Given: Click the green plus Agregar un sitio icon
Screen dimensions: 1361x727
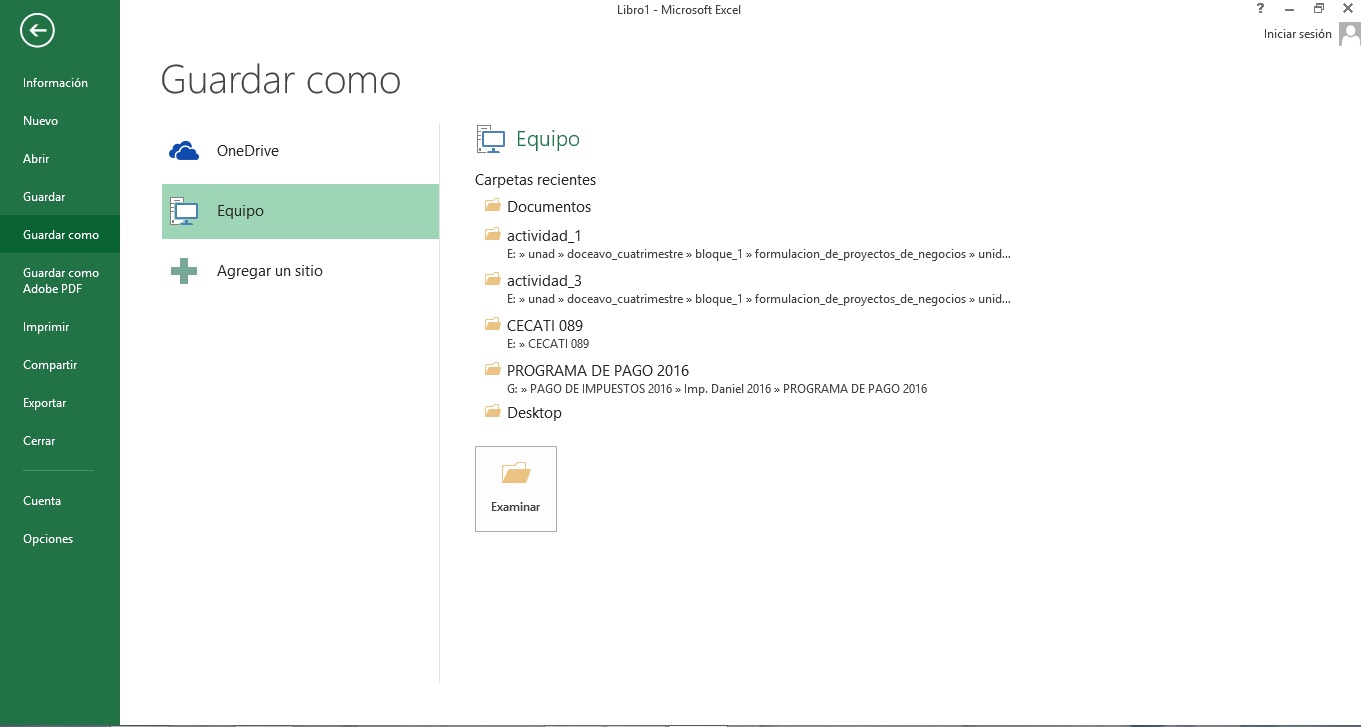Looking at the screenshot, I should pyautogui.click(x=184, y=271).
